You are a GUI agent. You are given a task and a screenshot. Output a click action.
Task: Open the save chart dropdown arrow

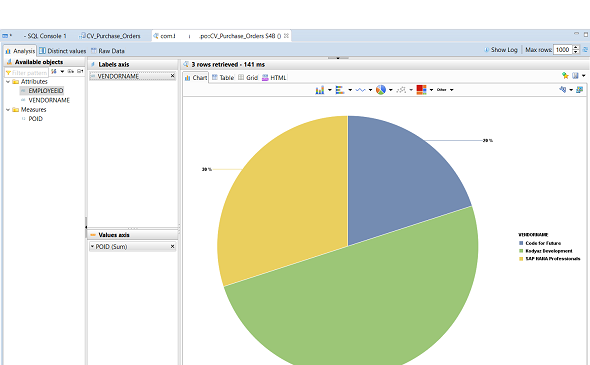coord(584,76)
